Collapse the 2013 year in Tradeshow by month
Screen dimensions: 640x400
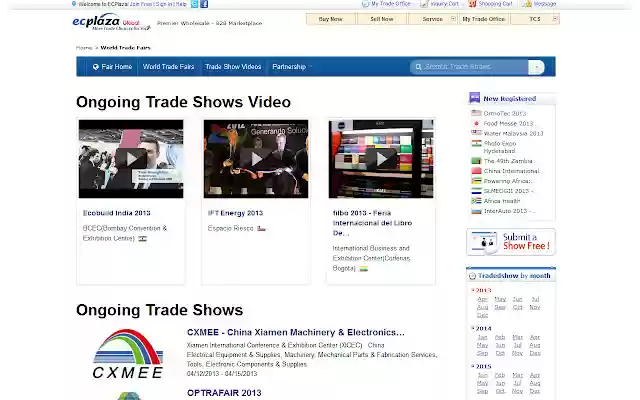click(473, 290)
